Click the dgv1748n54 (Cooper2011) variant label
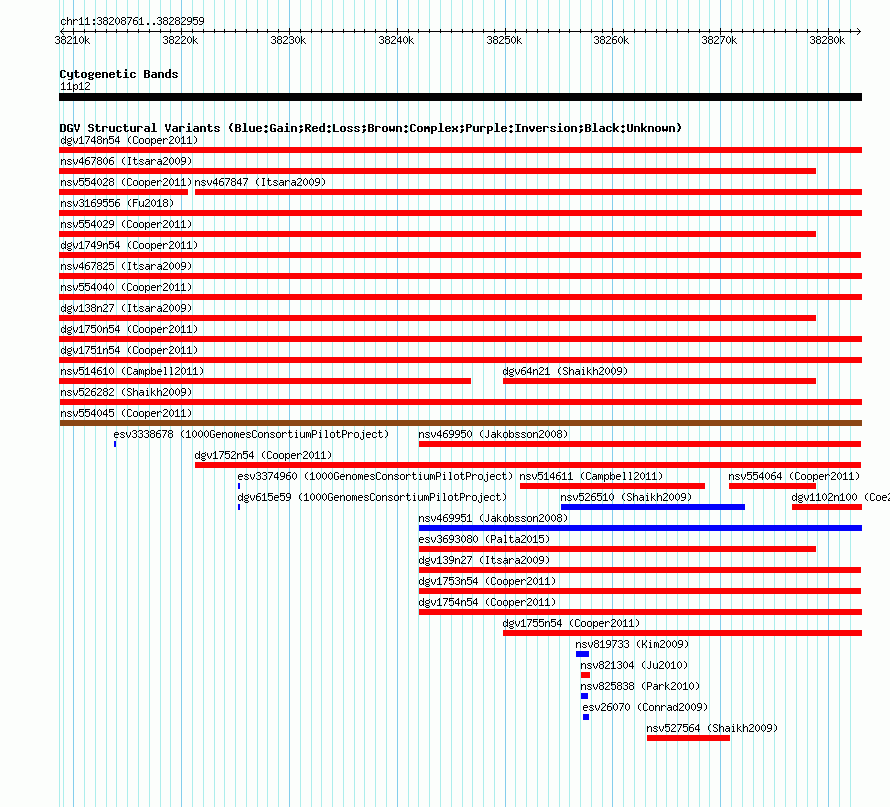This screenshot has height=807, width=890. (x=129, y=140)
